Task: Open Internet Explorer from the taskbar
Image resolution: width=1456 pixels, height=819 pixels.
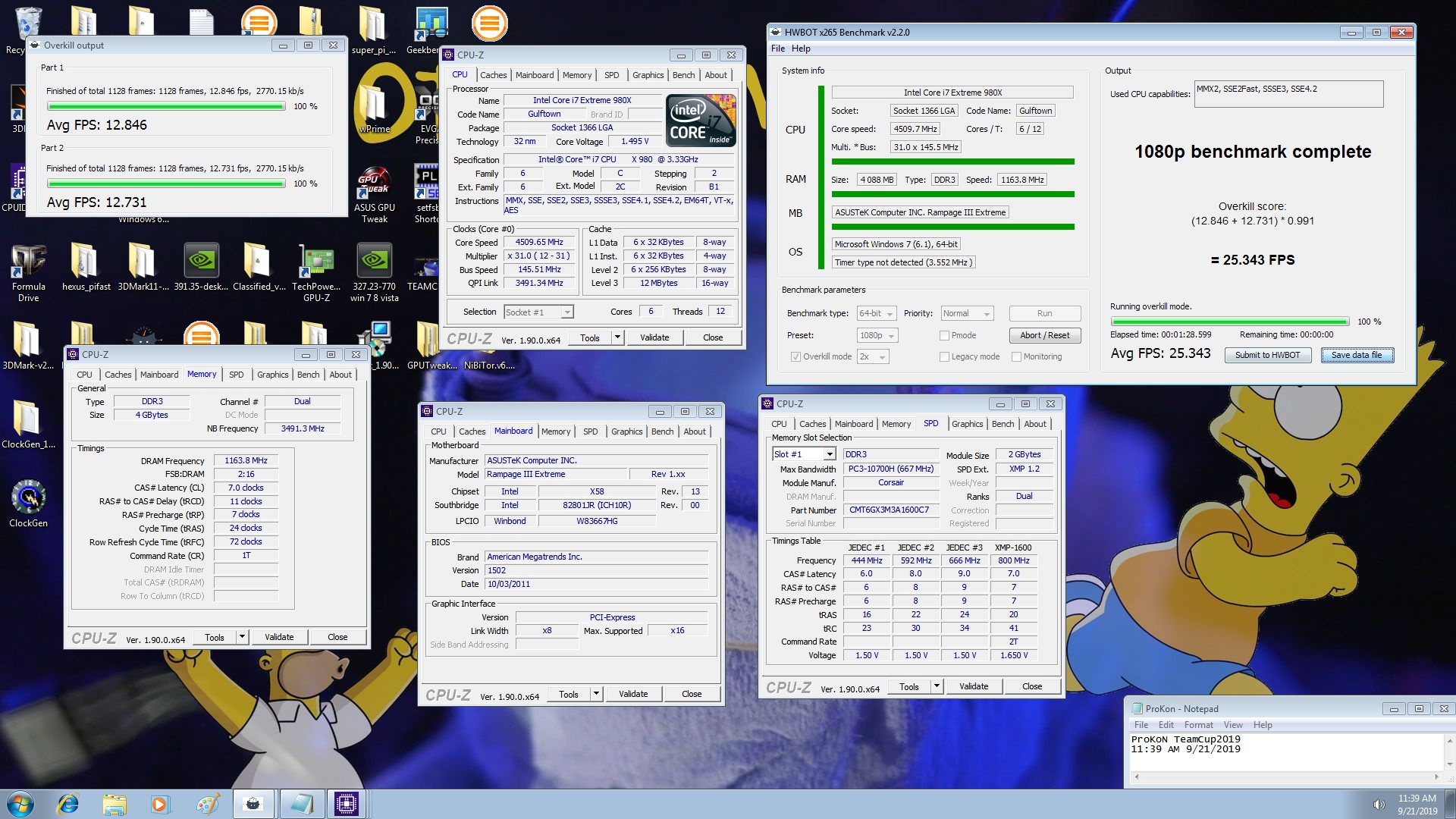Action: 67,804
